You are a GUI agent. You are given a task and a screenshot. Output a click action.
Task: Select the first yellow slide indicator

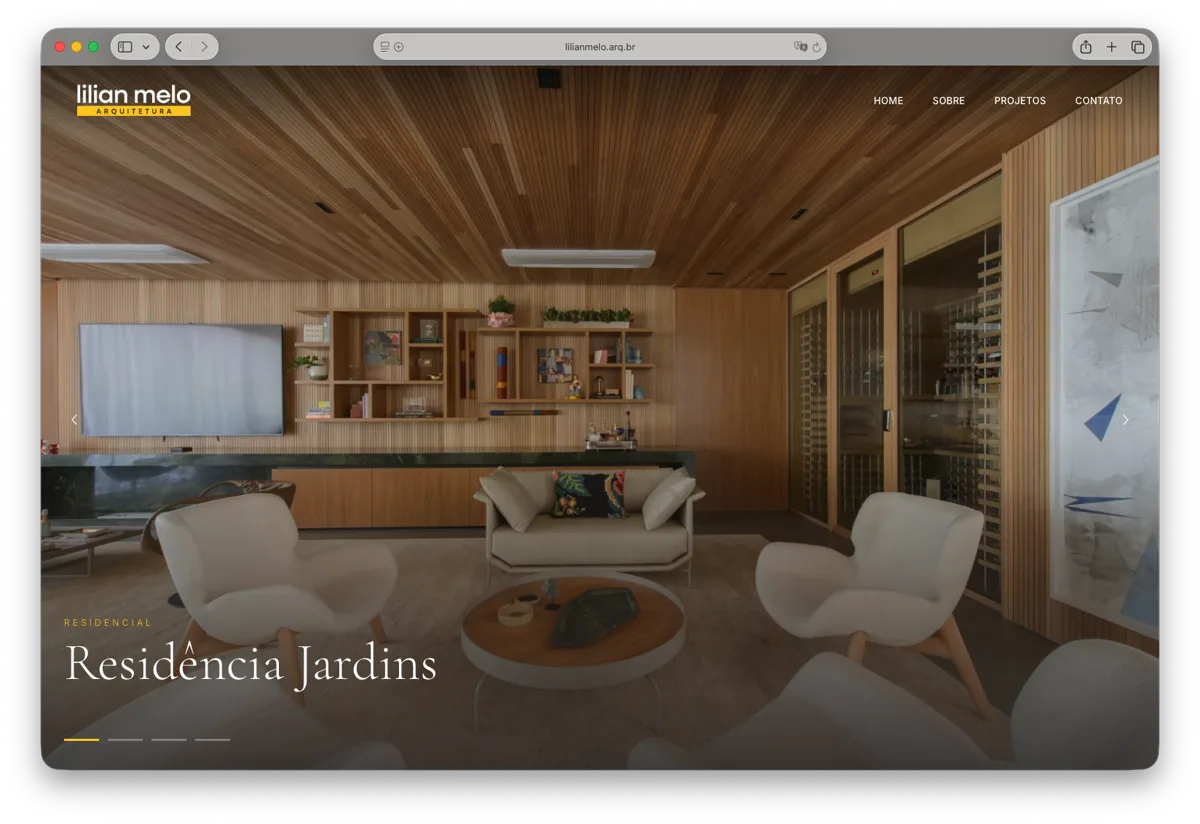tap(81, 740)
